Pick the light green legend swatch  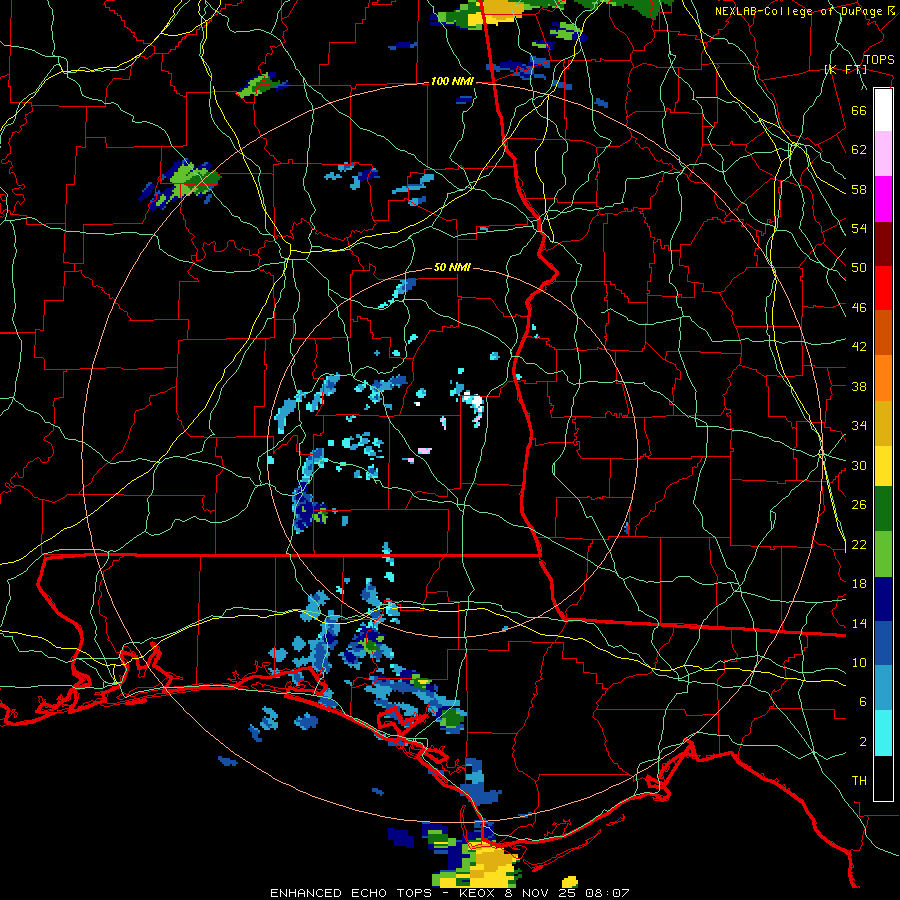883,554
